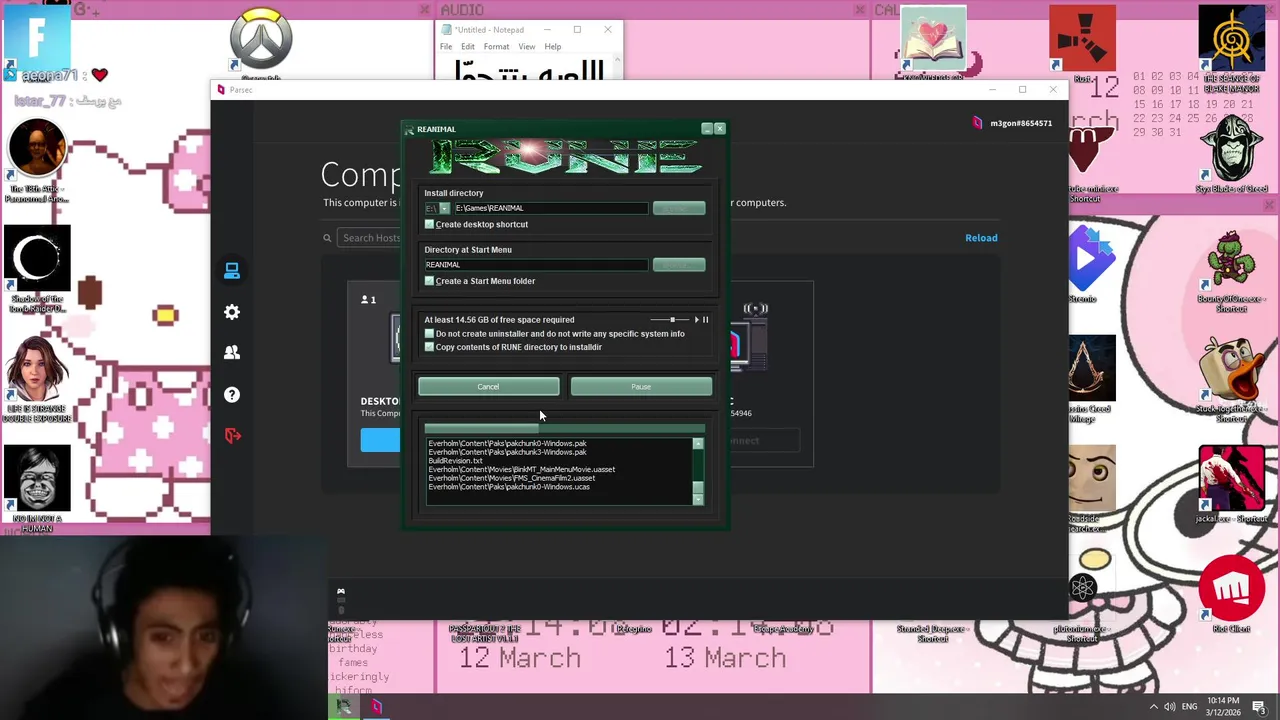Click BuildRevision.txt line in install log

[x=456, y=461]
